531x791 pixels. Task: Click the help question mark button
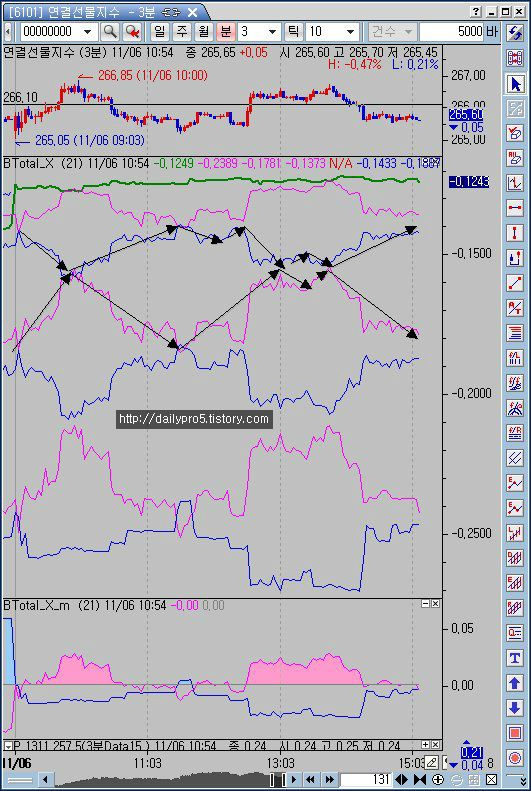click(x=476, y=11)
